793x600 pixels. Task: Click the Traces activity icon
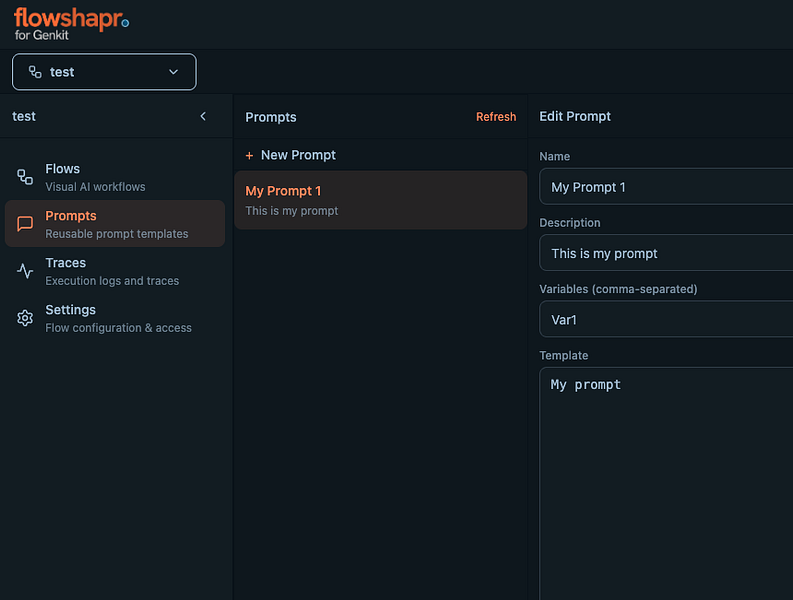(25, 271)
